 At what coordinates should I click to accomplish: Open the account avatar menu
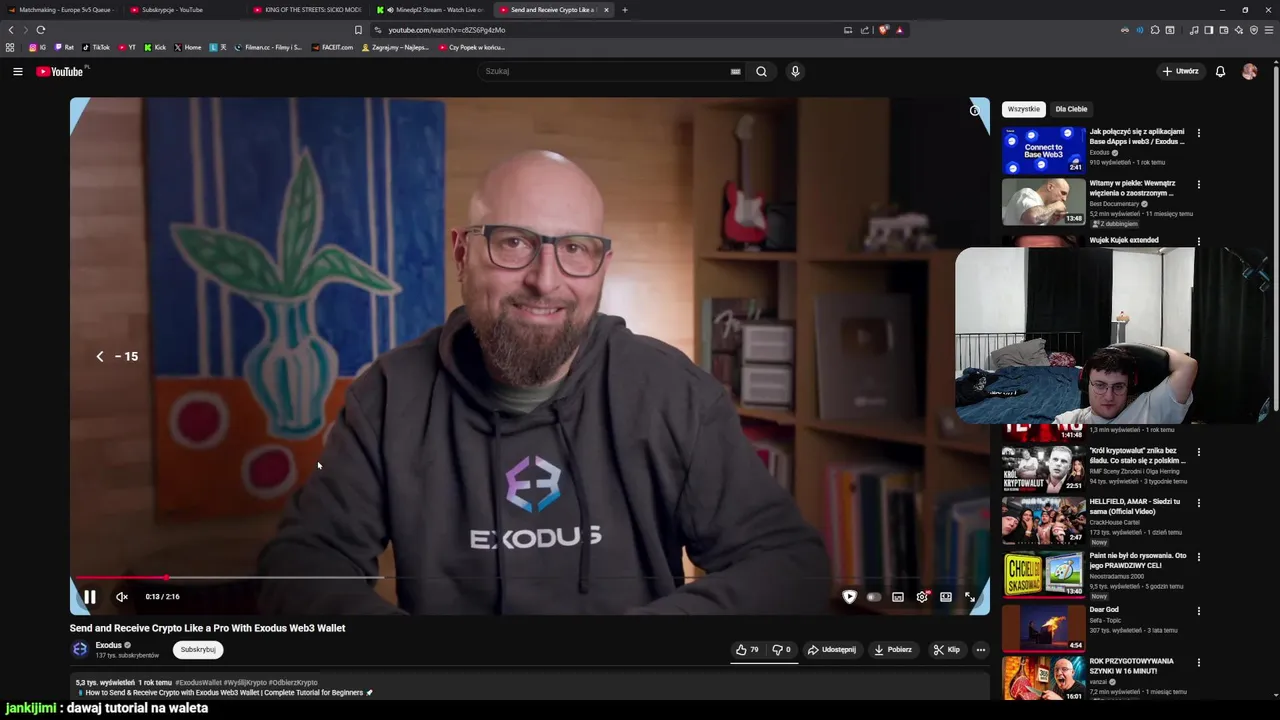tap(1249, 71)
